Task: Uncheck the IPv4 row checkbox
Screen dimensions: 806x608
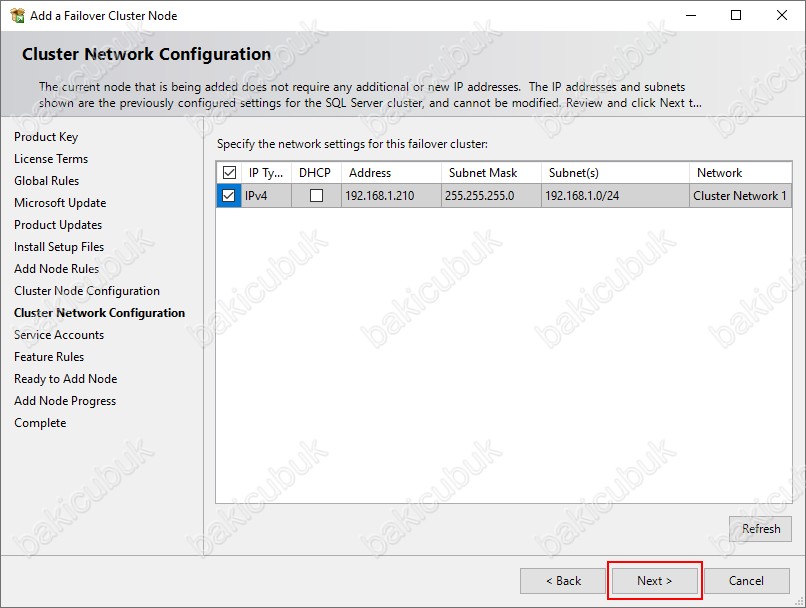Action: (x=228, y=196)
